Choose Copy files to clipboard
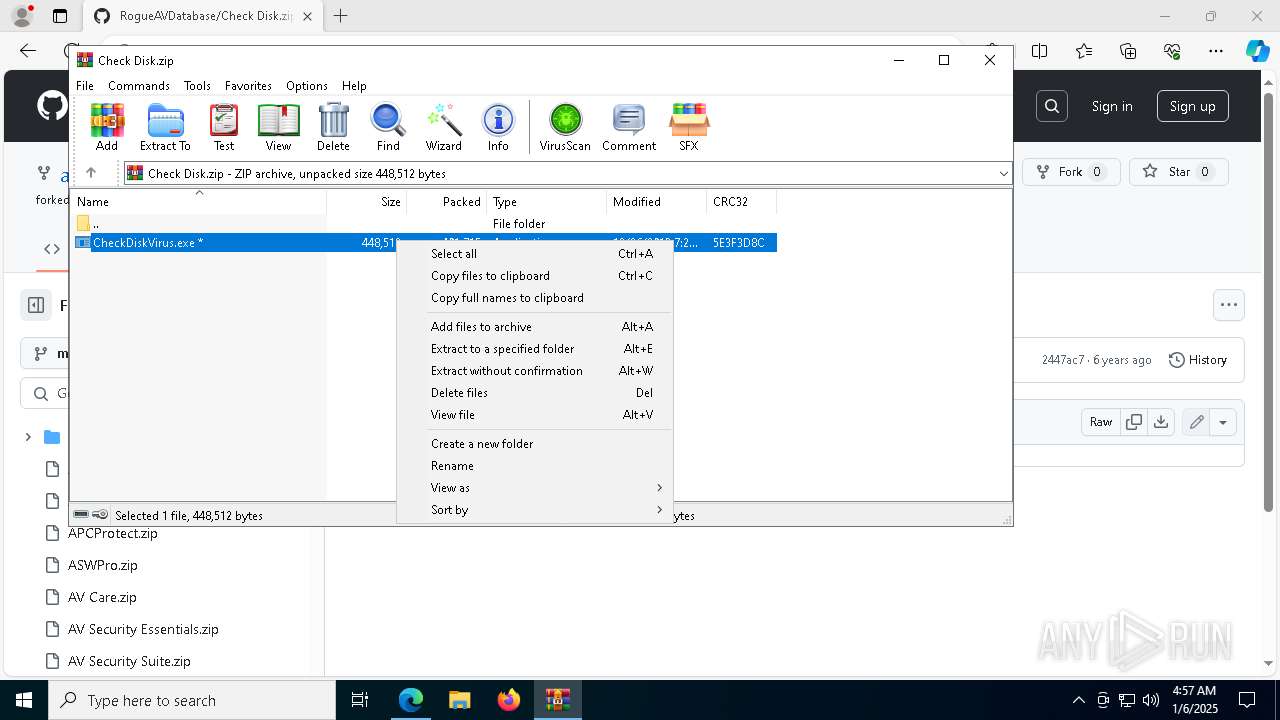Viewport: 1280px width, 720px height. pyautogui.click(x=535, y=276)
